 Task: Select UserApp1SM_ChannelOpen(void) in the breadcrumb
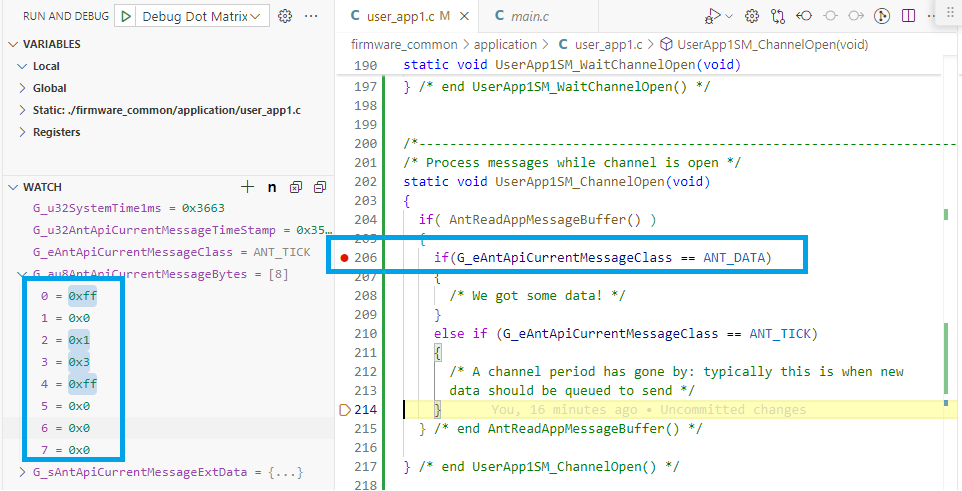[772, 44]
